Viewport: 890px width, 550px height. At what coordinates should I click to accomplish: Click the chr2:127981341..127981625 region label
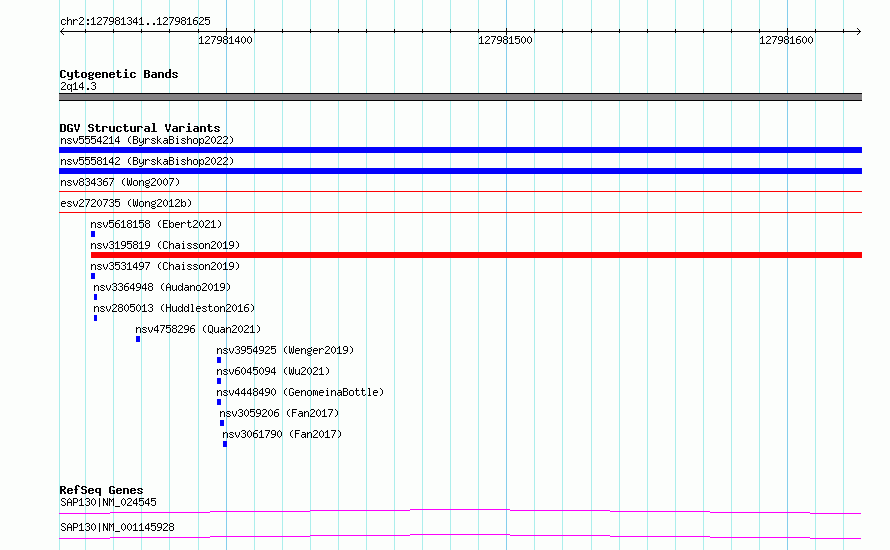click(135, 21)
